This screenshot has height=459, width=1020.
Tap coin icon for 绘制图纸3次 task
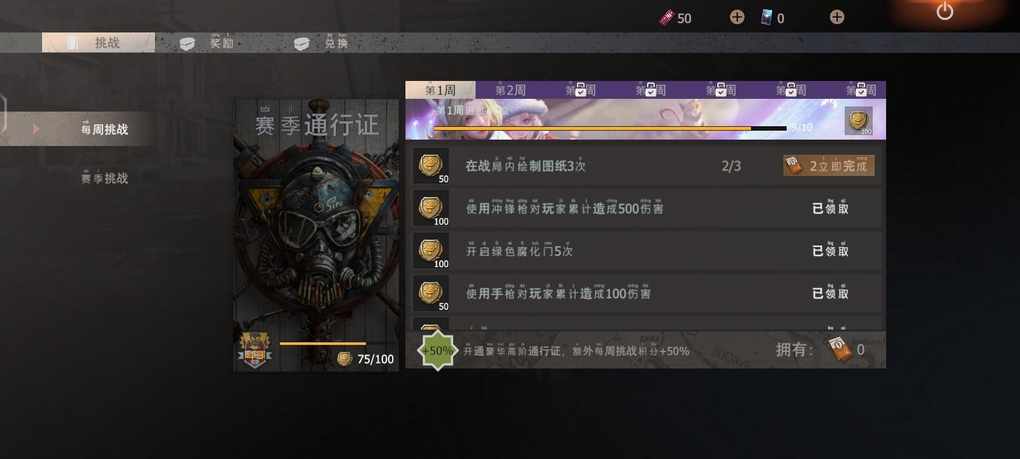431,166
